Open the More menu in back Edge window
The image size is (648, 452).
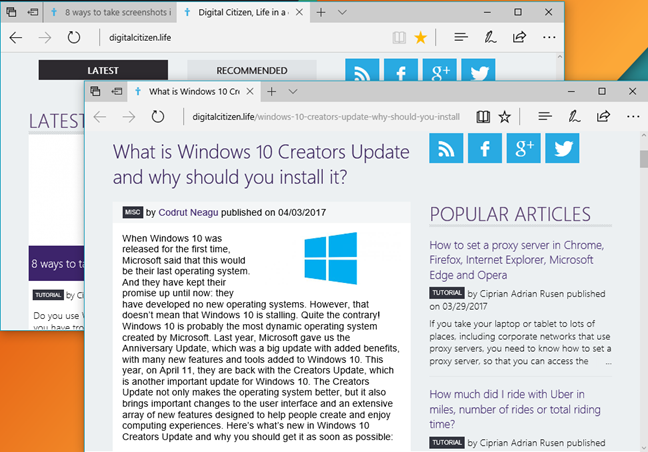pos(549,38)
